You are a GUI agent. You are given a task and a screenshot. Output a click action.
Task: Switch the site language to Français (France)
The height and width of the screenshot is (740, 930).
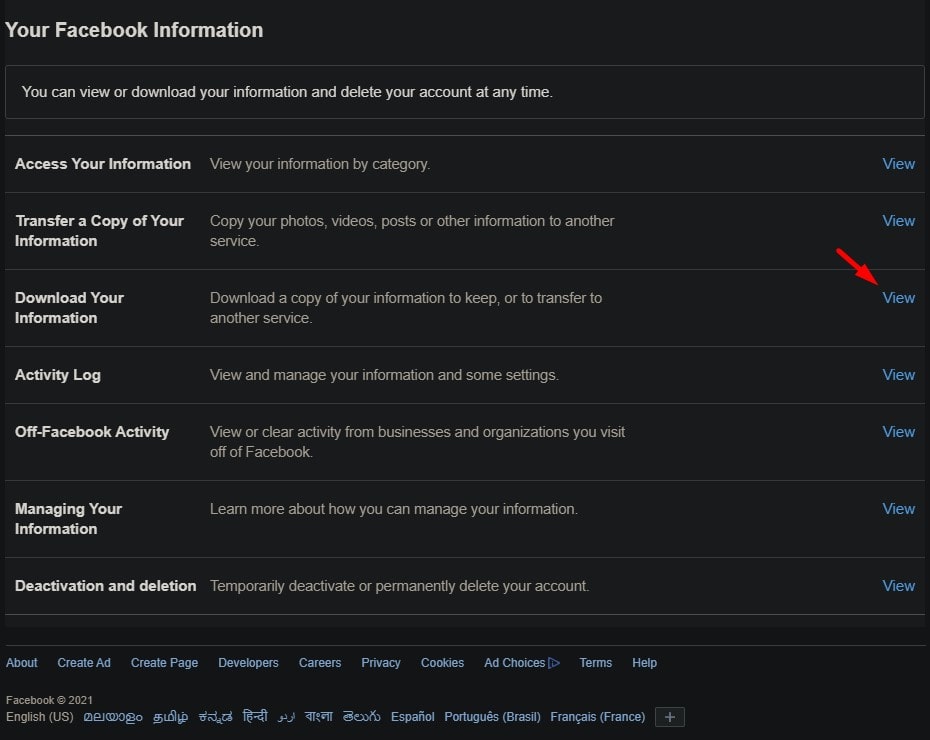click(597, 716)
